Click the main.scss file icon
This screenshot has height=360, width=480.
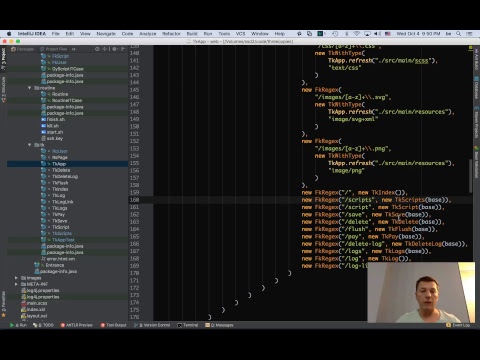coord(24,303)
